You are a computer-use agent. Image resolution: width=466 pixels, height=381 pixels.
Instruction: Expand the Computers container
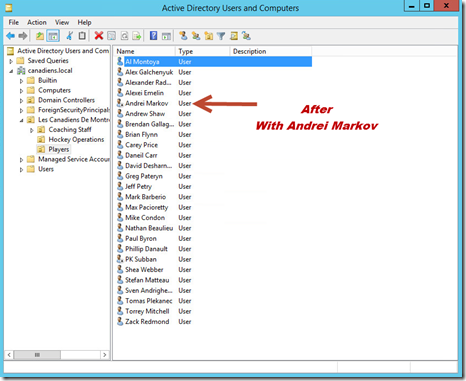coord(21,91)
